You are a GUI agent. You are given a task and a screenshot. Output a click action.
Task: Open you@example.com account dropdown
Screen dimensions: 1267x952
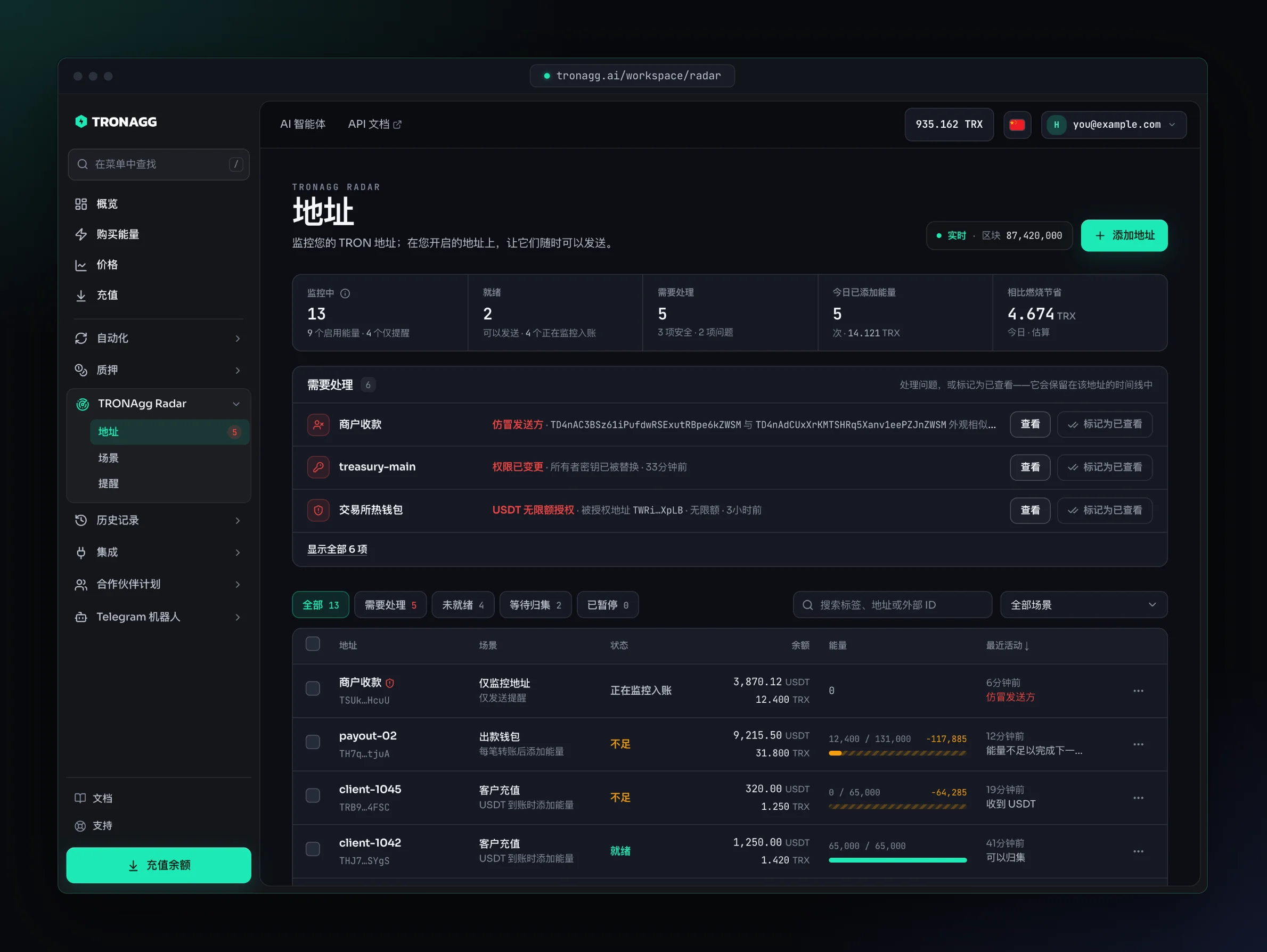coord(1114,124)
